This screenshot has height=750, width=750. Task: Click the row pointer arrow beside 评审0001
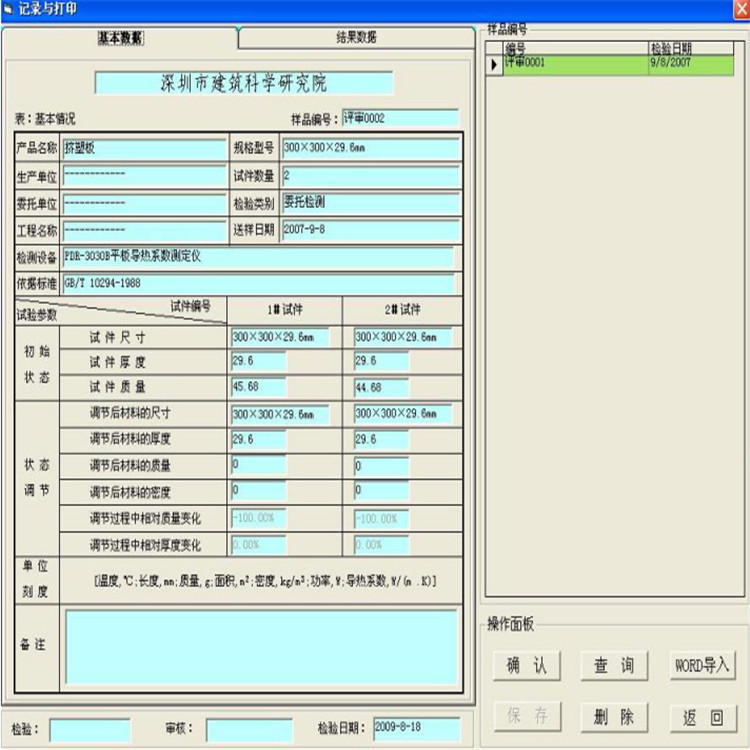pos(493,64)
